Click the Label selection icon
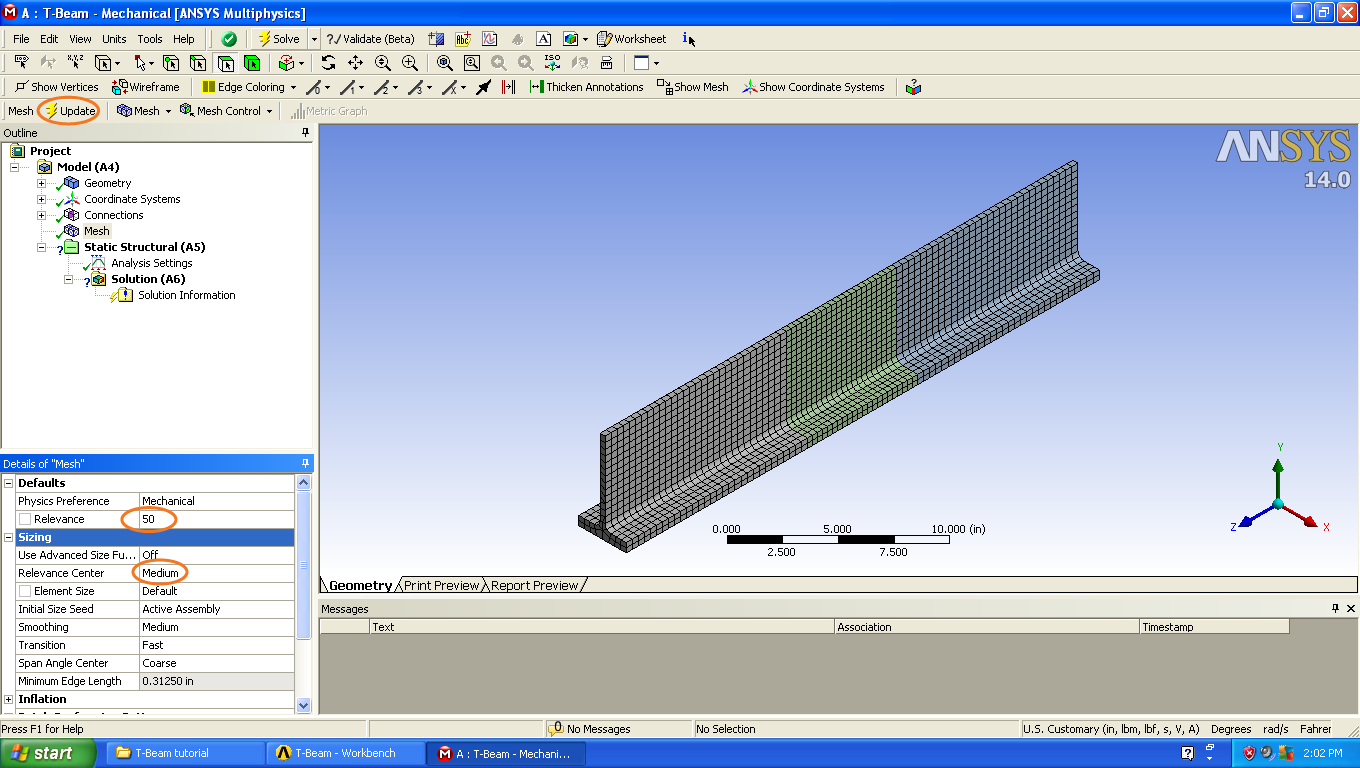 pos(21,62)
